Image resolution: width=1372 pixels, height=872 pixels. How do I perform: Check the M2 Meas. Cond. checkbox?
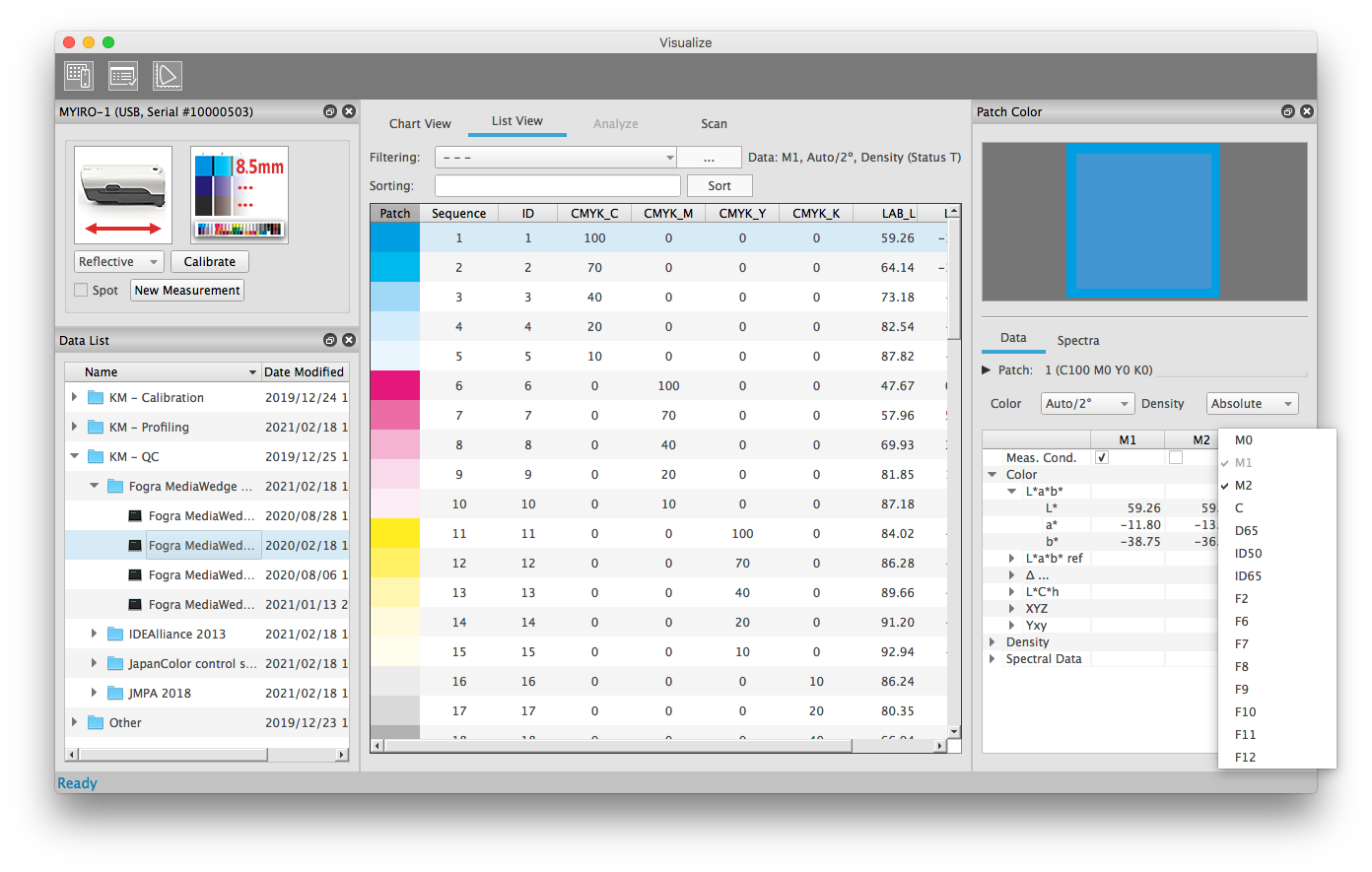point(1175,457)
